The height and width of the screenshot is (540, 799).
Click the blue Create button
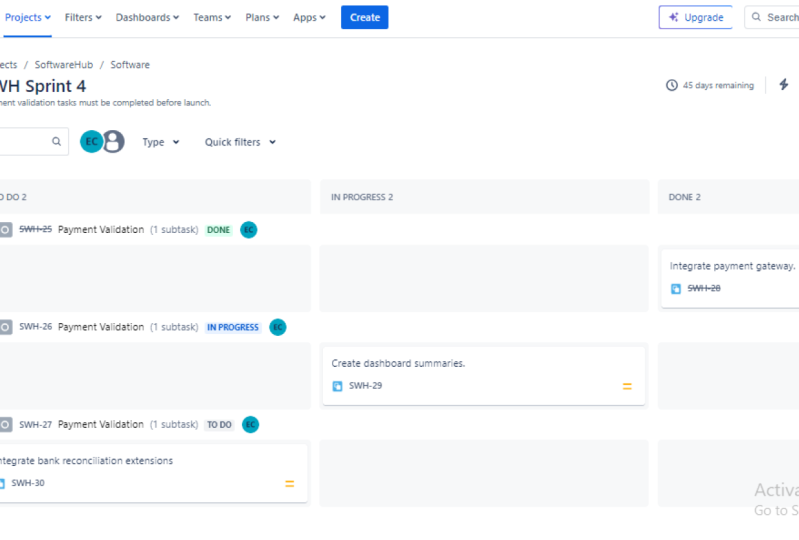[x=365, y=17]
